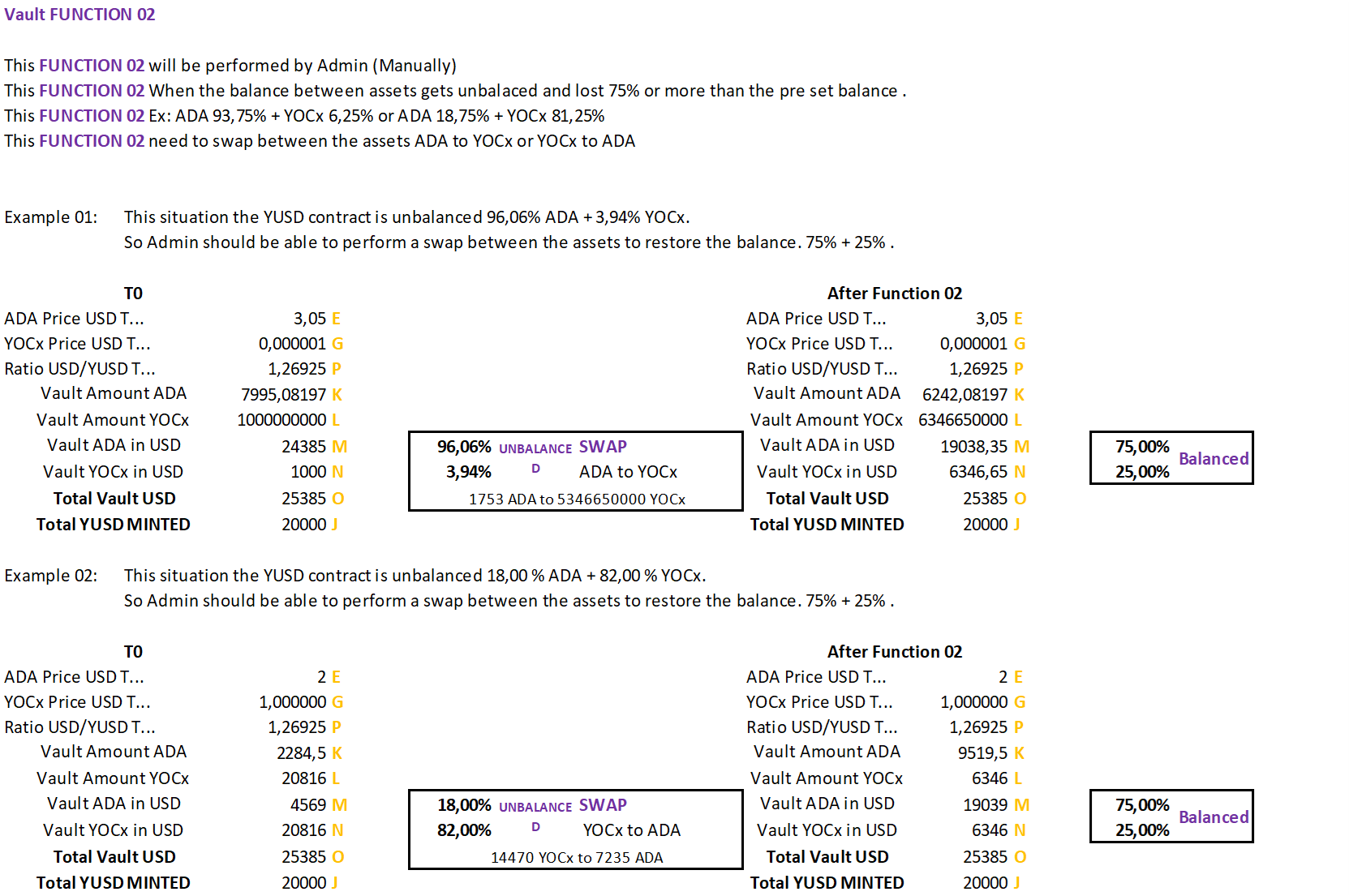Click the 3,94% percentage cell
The height and width of the screenshot is (896, 1349).
pyautogui.click(x=468, y=472)
